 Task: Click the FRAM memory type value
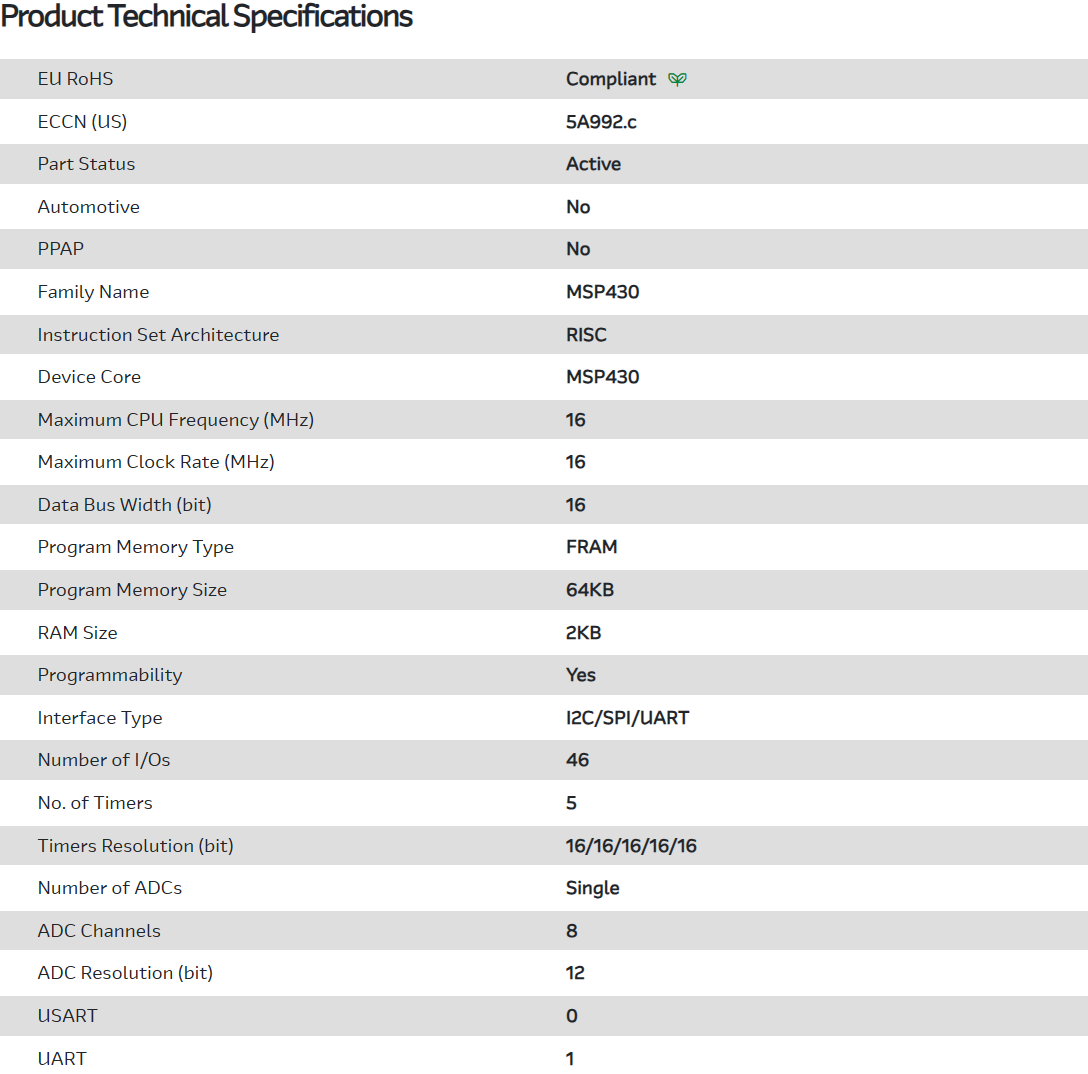point(591,547)
